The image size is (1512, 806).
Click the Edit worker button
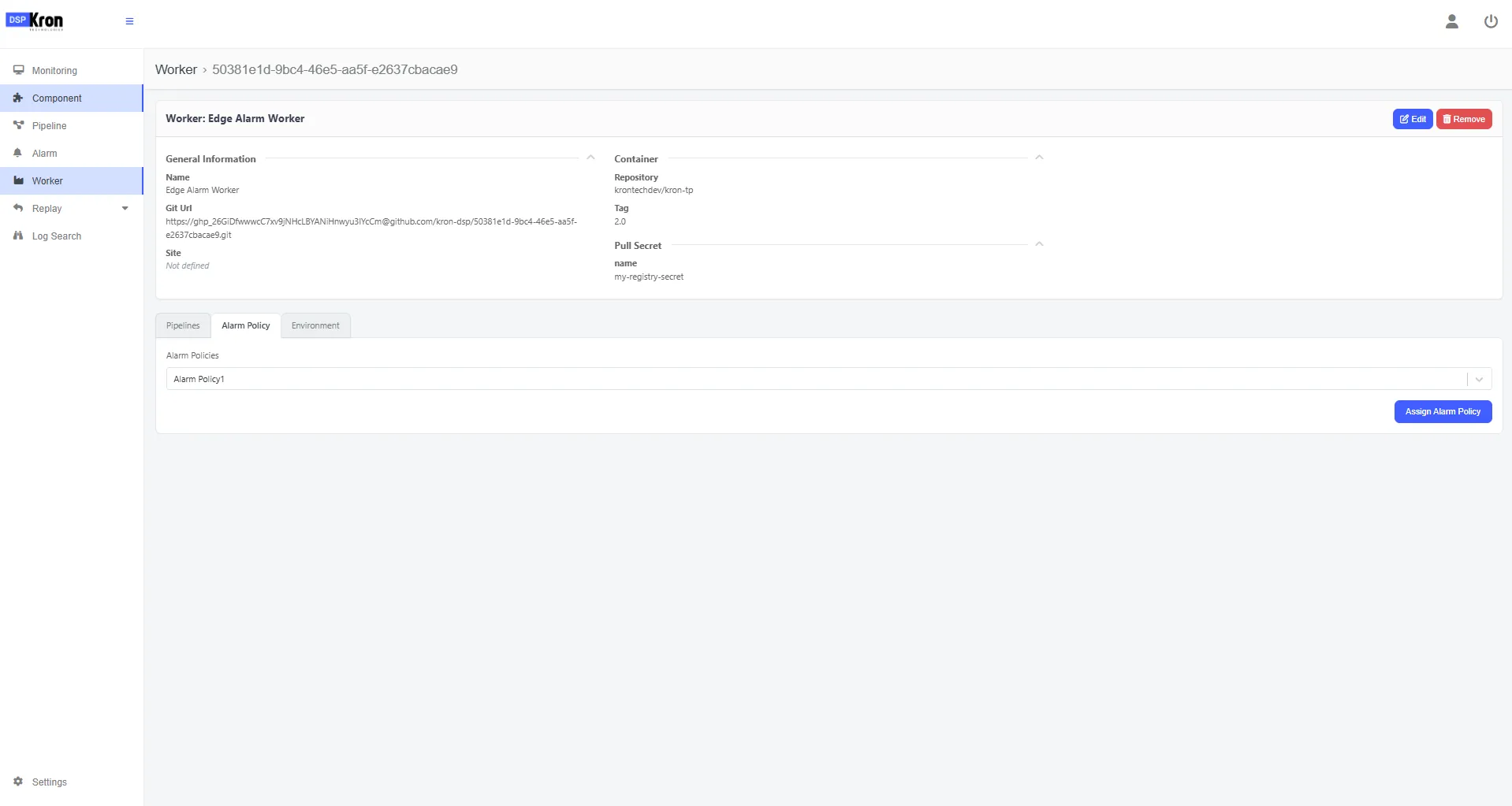[1412, 119]
